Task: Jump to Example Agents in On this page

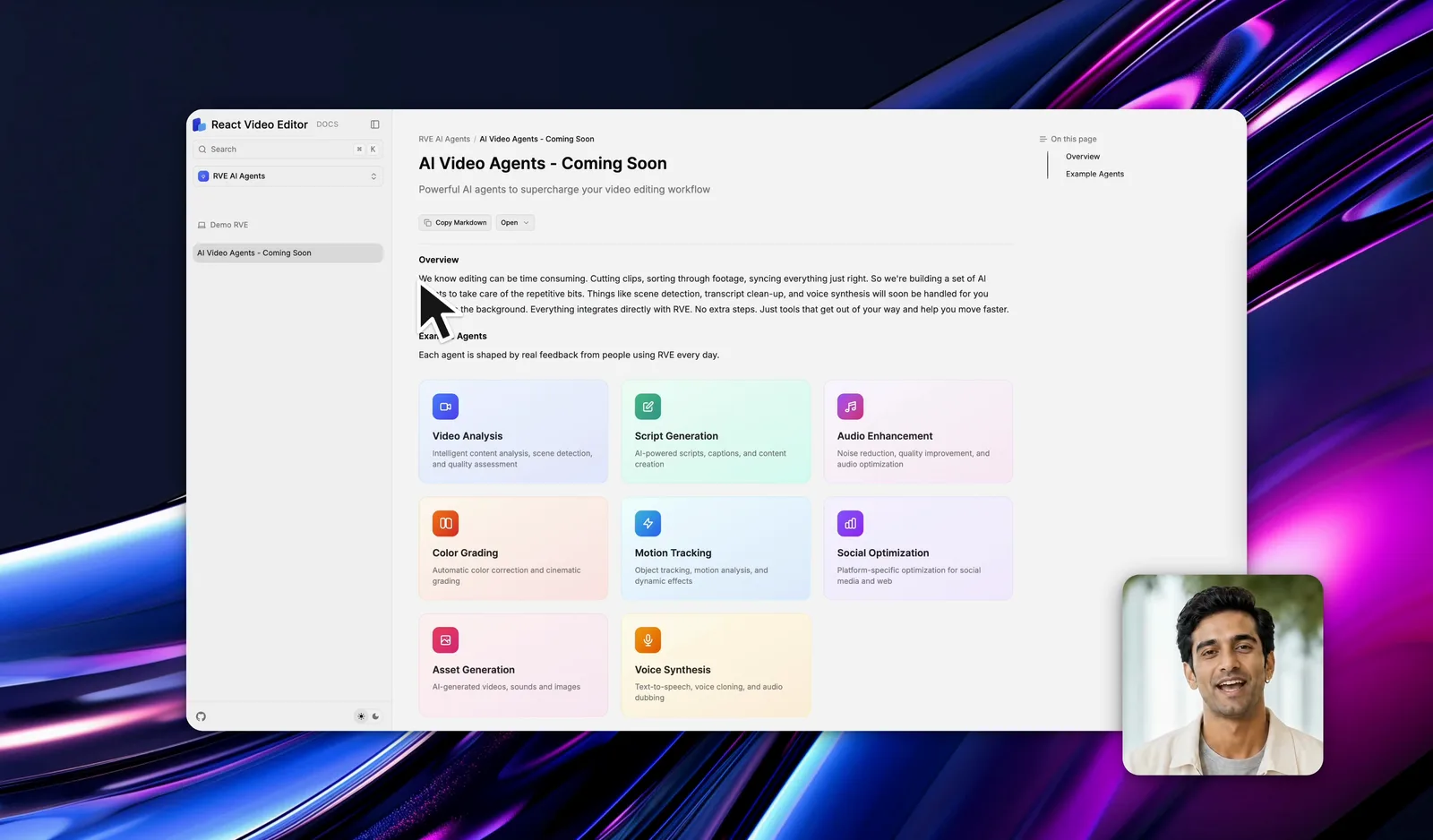Action: click(x=1094, y=175)
